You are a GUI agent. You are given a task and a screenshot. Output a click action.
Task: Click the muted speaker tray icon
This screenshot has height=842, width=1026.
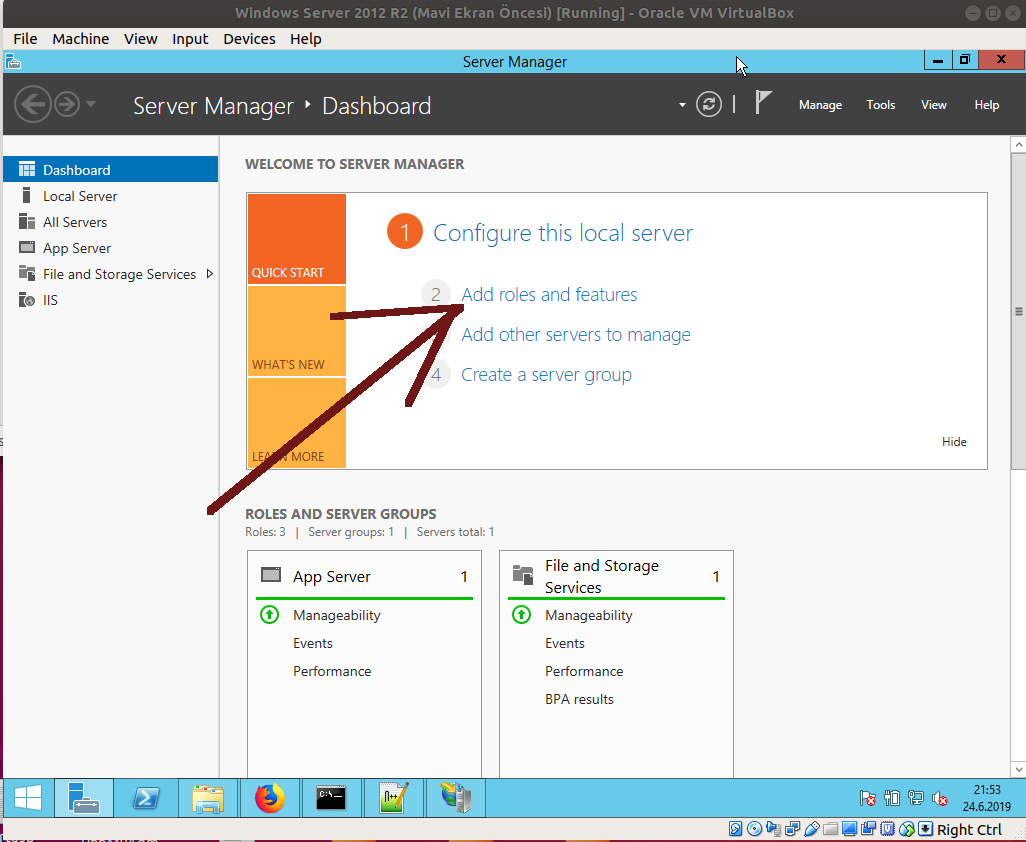coord(940,798)
